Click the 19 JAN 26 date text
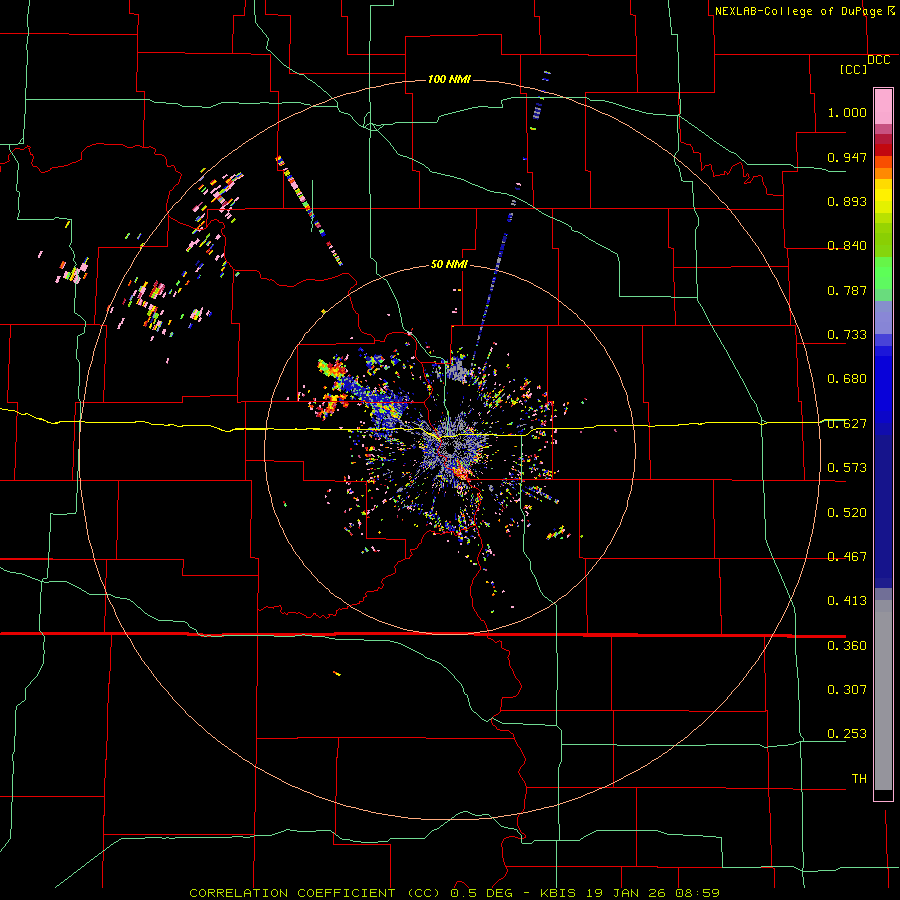The height and width of the screenshot is (900, 900). 624,893
